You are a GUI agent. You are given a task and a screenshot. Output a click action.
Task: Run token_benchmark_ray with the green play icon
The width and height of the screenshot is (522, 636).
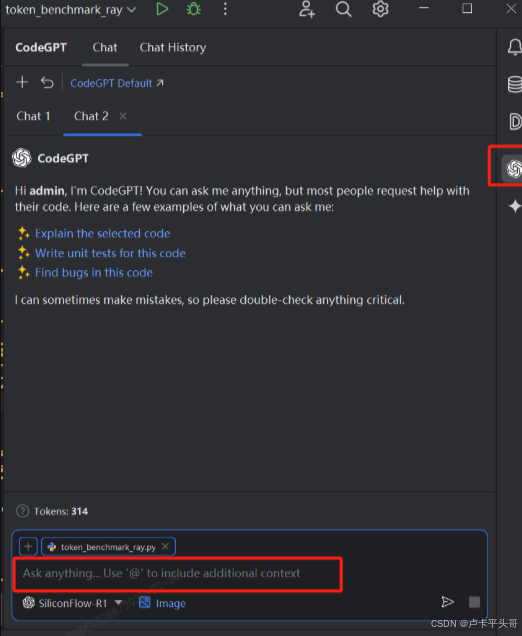click(162, 9)
